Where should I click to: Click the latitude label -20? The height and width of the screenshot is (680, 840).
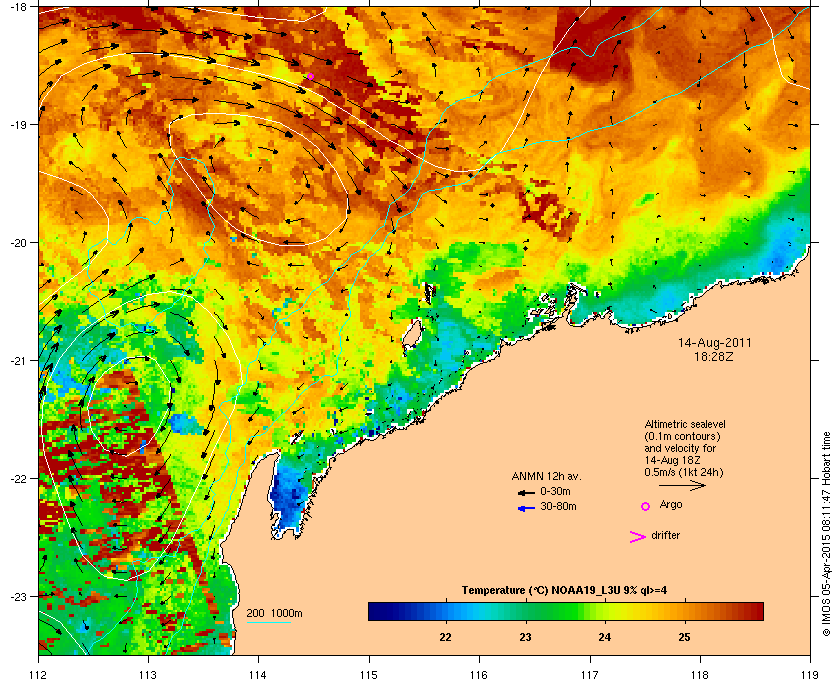coord(18,243)
